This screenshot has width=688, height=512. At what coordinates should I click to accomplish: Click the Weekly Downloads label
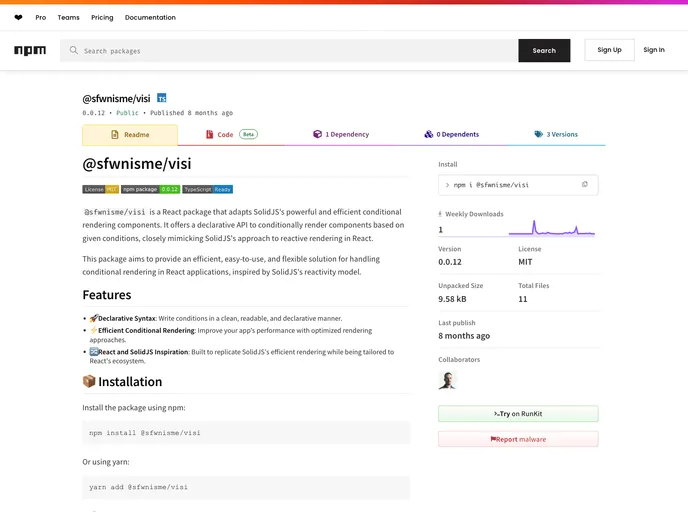[x=474, y=214]
